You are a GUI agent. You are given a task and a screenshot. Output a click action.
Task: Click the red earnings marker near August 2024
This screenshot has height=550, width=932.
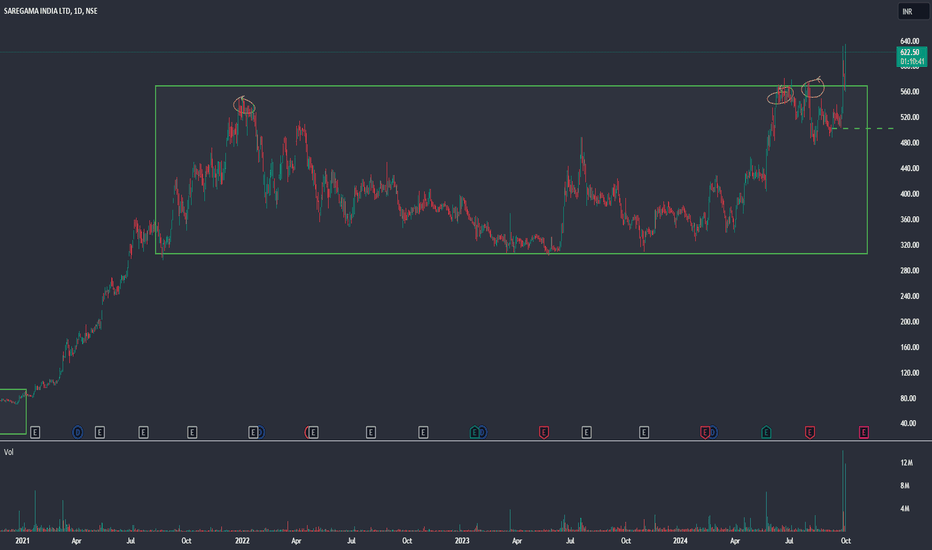click(x=810, y=432)
